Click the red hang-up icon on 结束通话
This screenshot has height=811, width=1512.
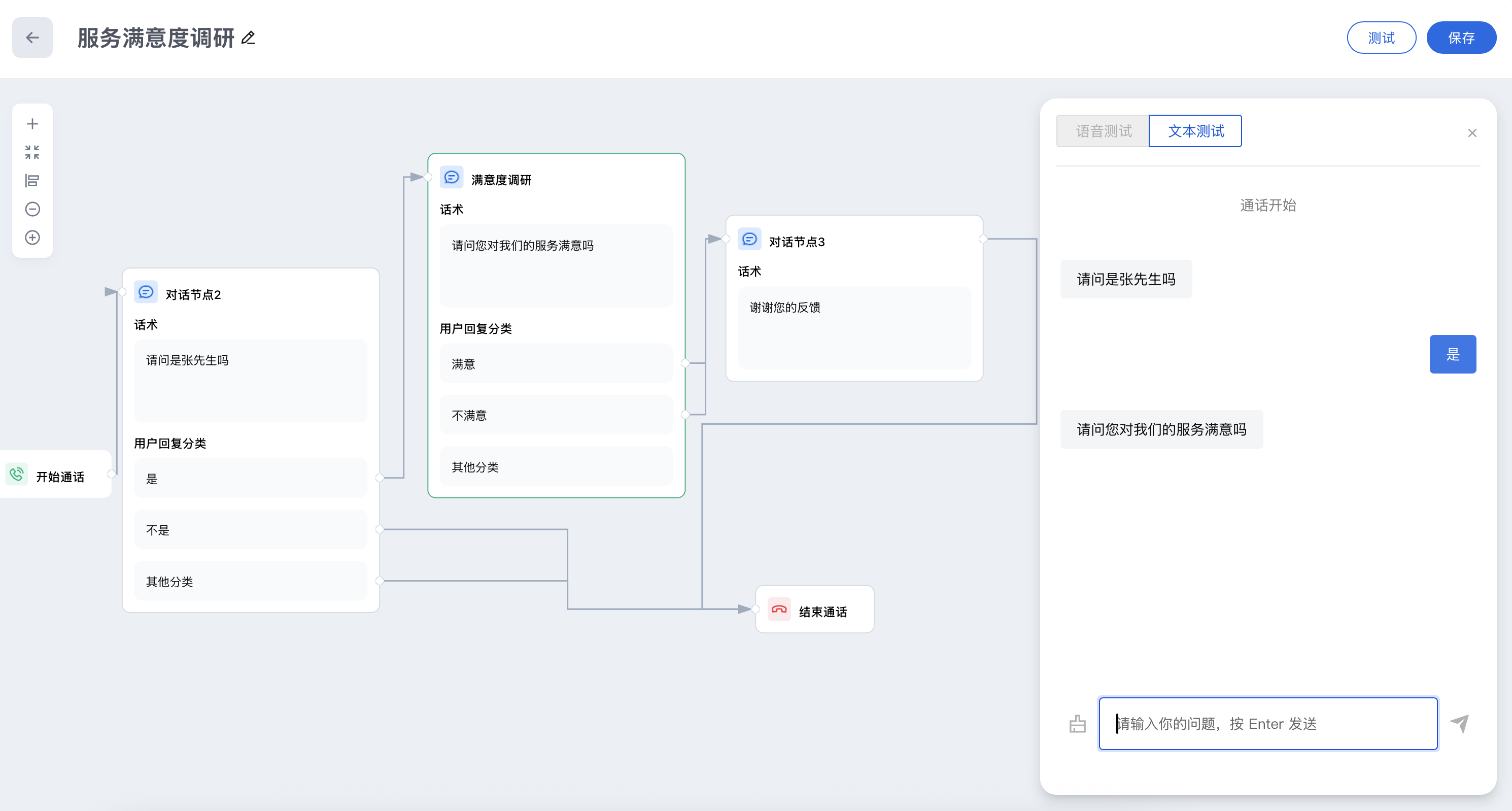click(x=779, y=610)
